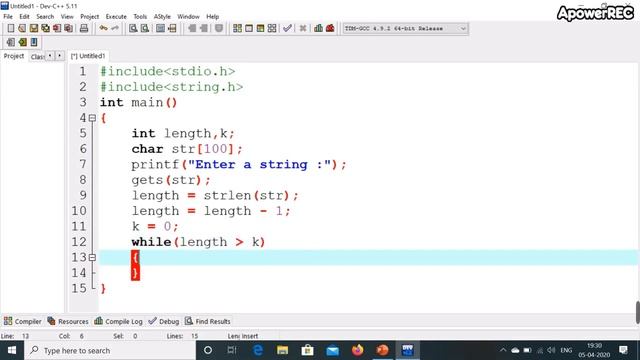
Task: Click the Run toolbar icon
Action: (249, 28)
